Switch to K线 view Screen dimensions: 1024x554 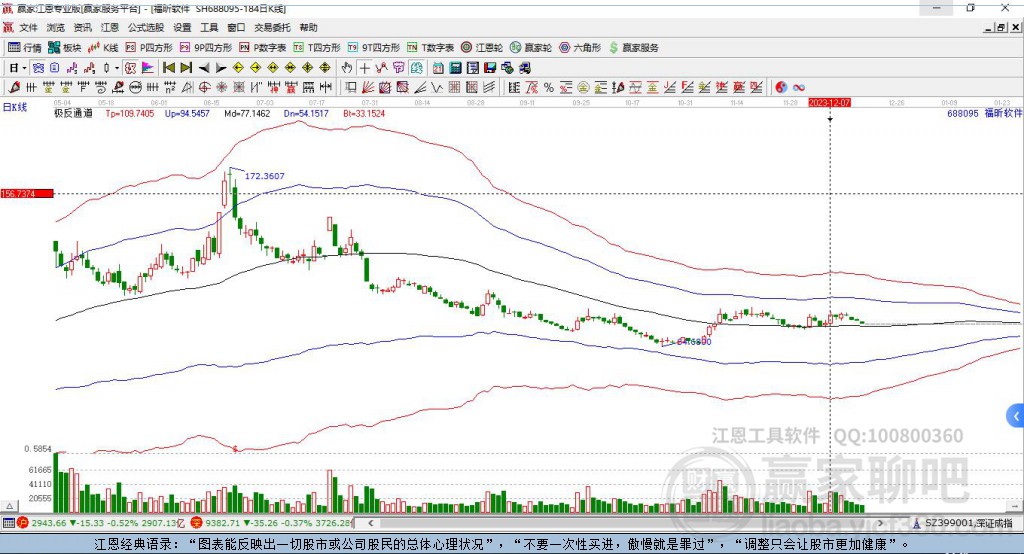click(x=103, y=48)
